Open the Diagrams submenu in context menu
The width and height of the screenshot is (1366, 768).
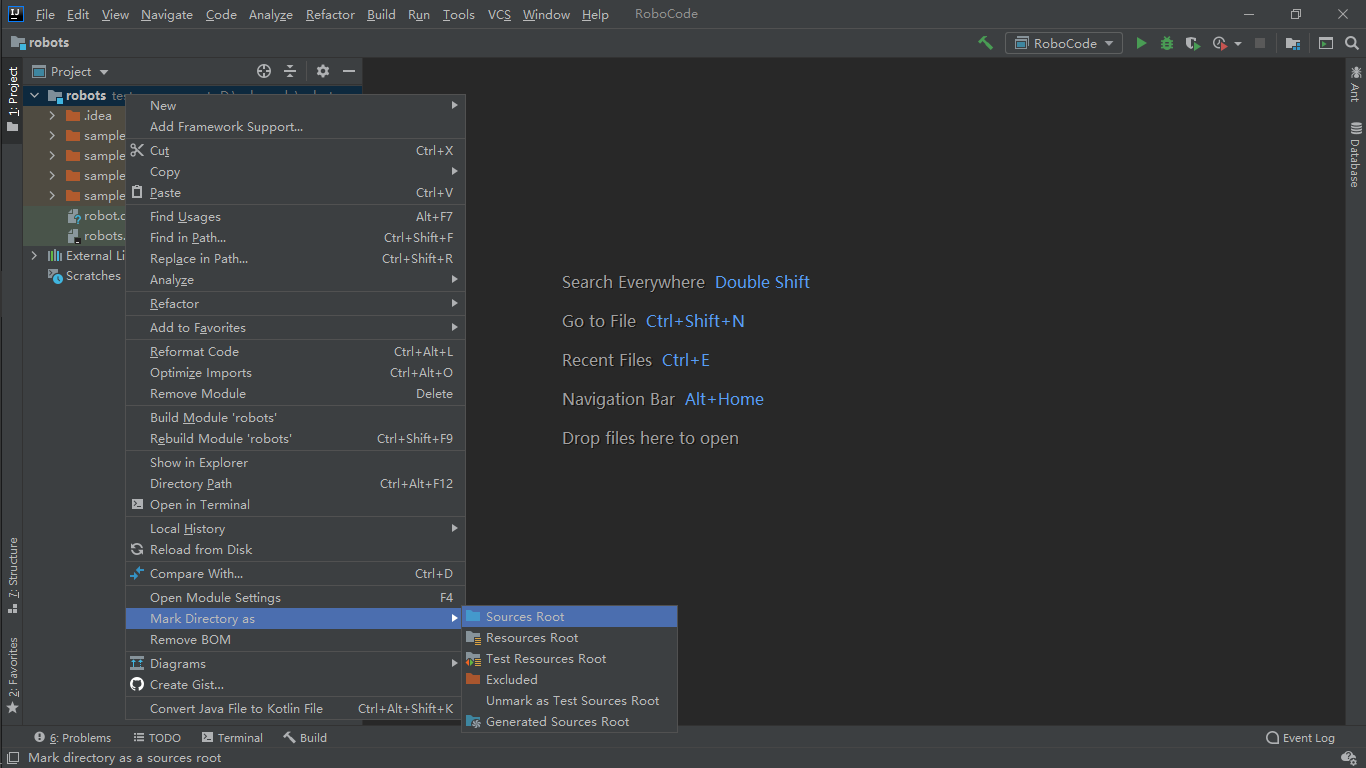pyautogui.click(x=295, y=664)
